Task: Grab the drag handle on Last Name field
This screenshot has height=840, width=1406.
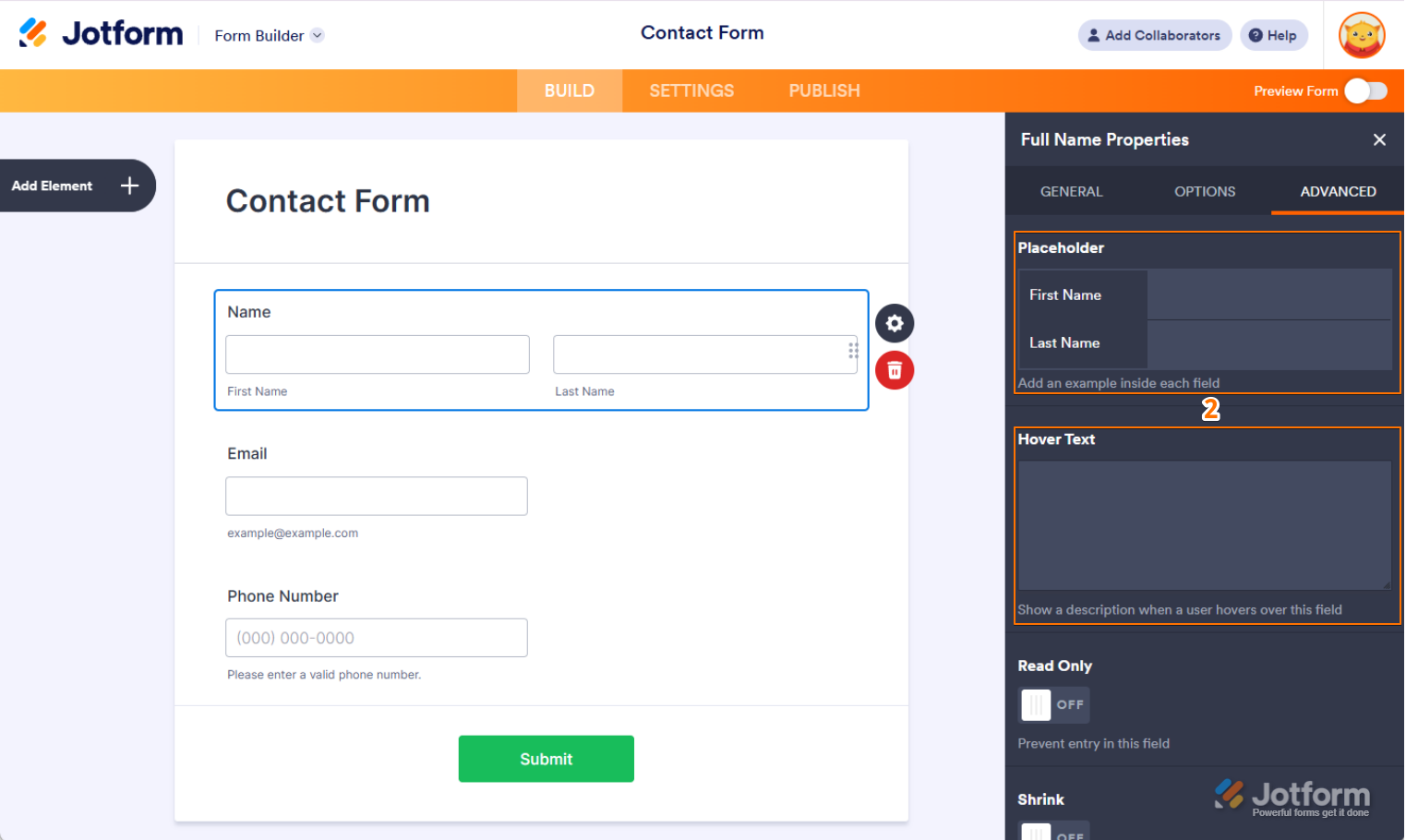Action: coord(853,350)
